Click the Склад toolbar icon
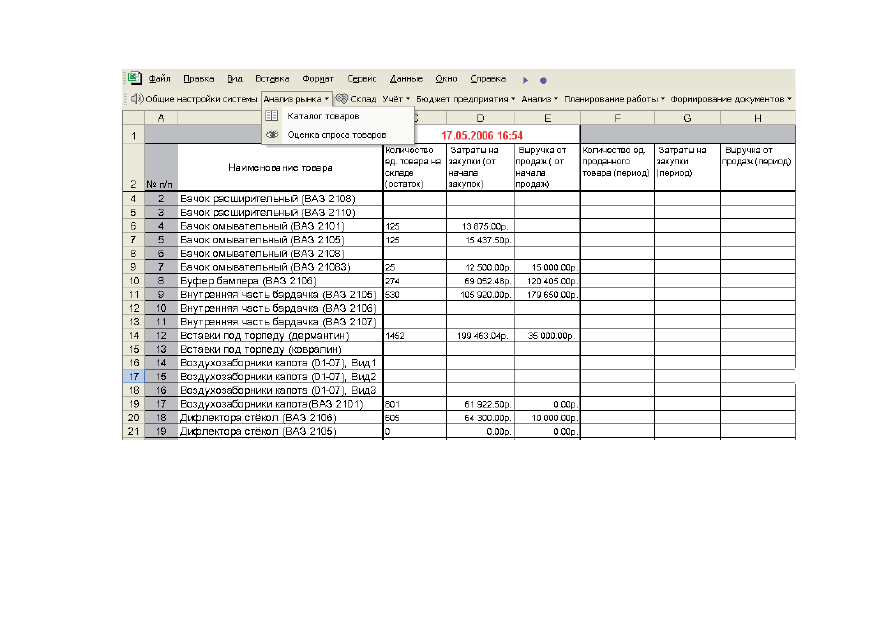 (x=342, y=99)
